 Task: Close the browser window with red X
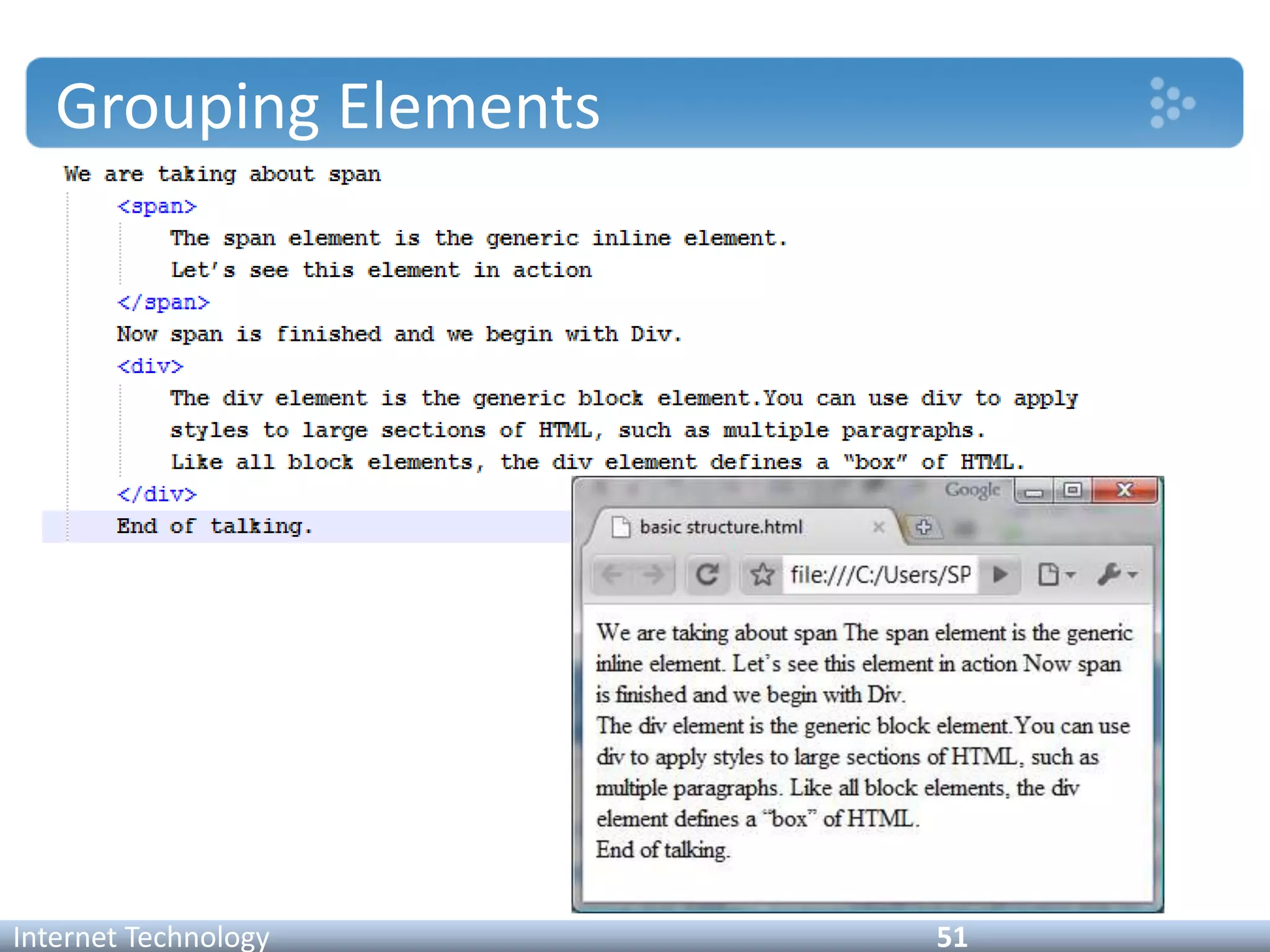(x=1125, y=491)
